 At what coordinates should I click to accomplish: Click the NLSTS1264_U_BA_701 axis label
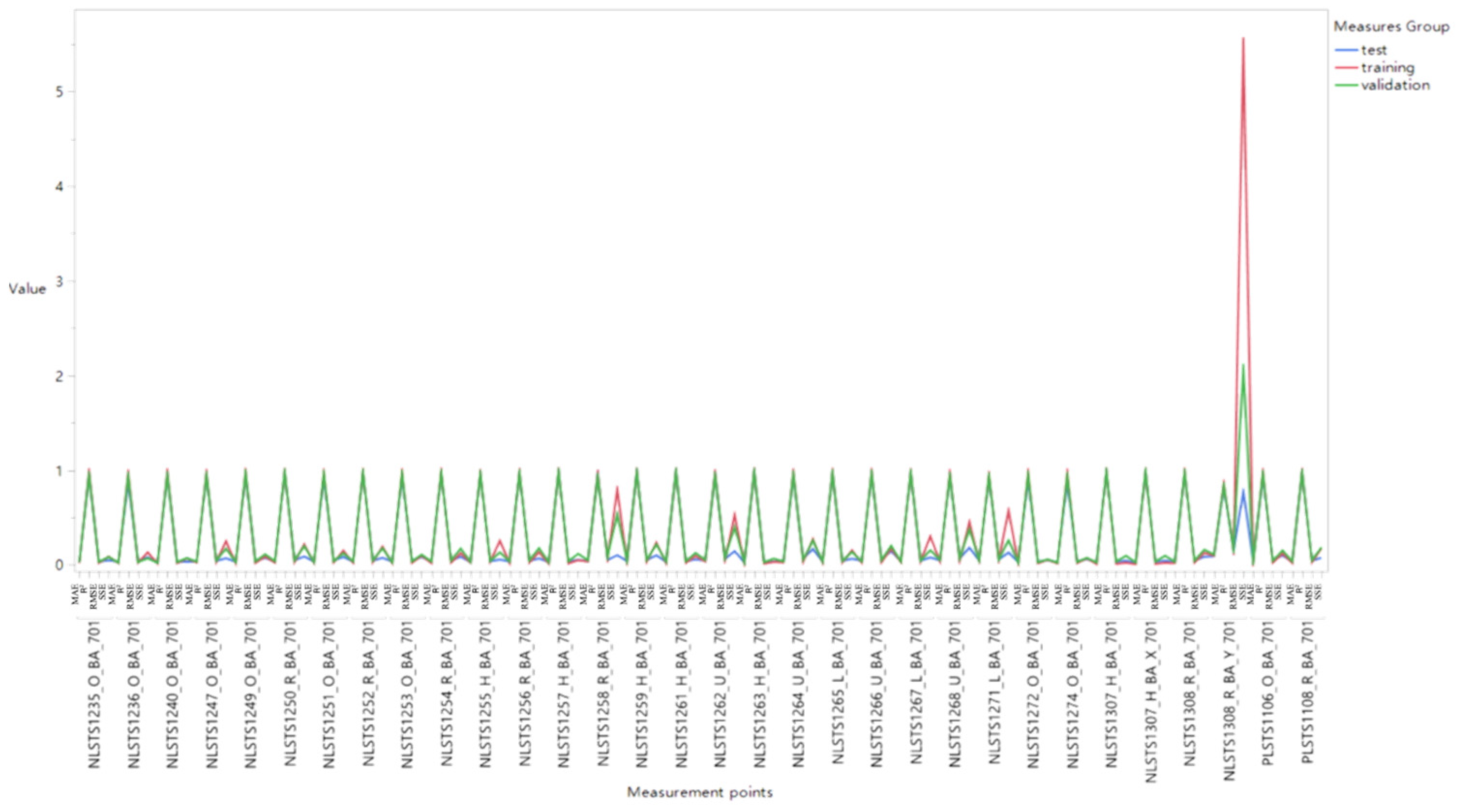(798, 694)
